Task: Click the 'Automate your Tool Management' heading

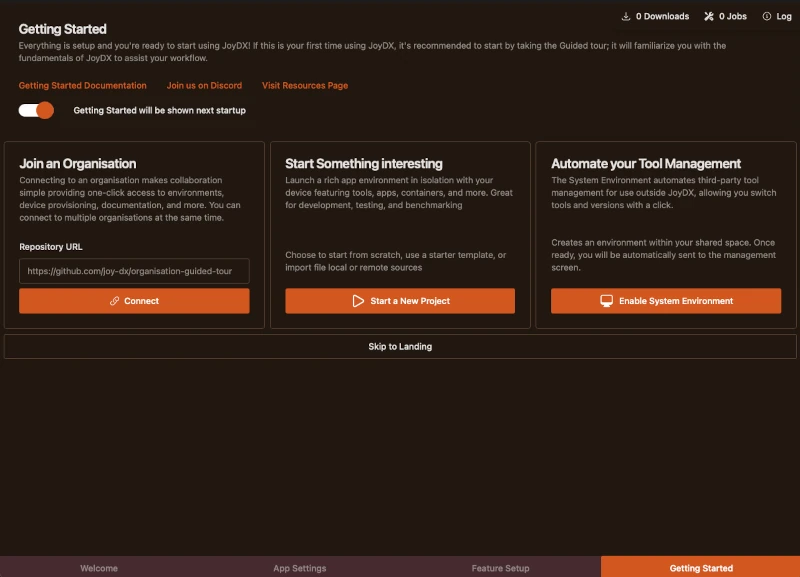Action: (x=646, y=164)
